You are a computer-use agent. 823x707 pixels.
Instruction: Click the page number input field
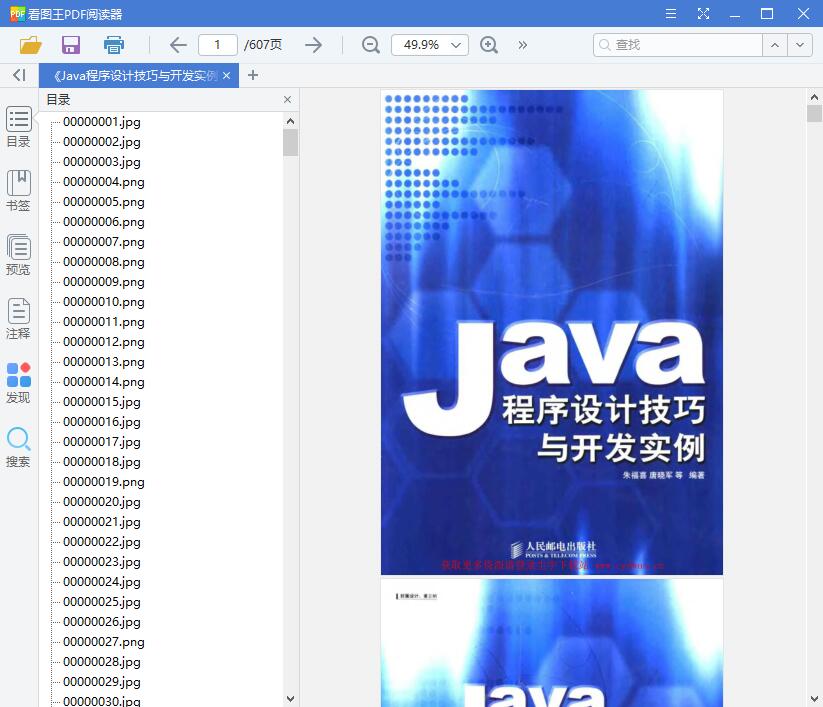point(217,45)
